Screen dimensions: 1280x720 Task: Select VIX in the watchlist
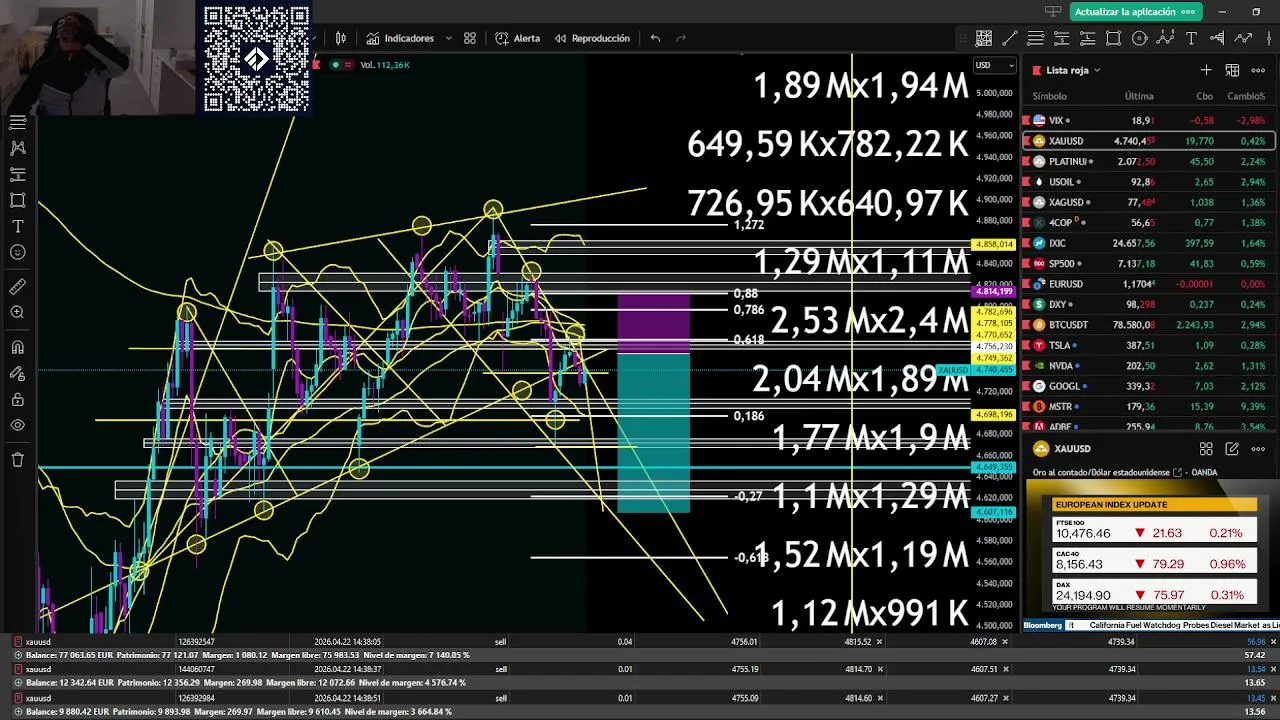click(x=1148, y=120)
